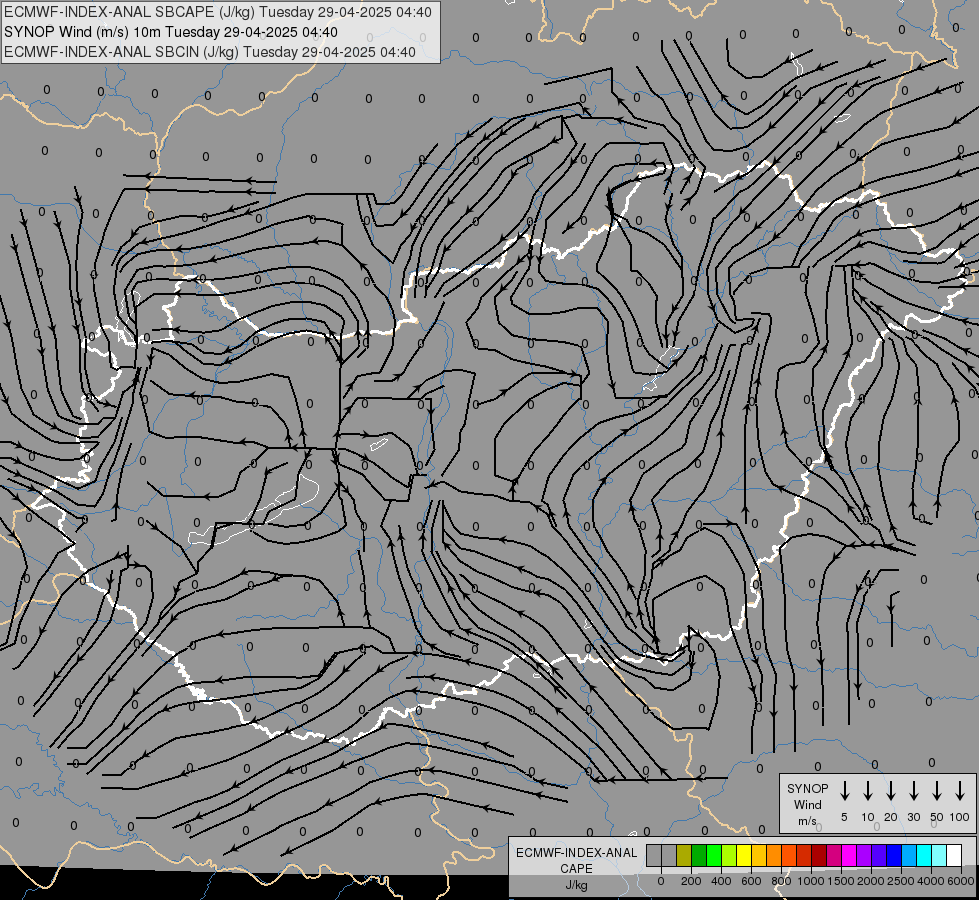Click the 'CAPE' word in the color legend
The height and width of the screenshot is (900, 979).
[576, 868]
